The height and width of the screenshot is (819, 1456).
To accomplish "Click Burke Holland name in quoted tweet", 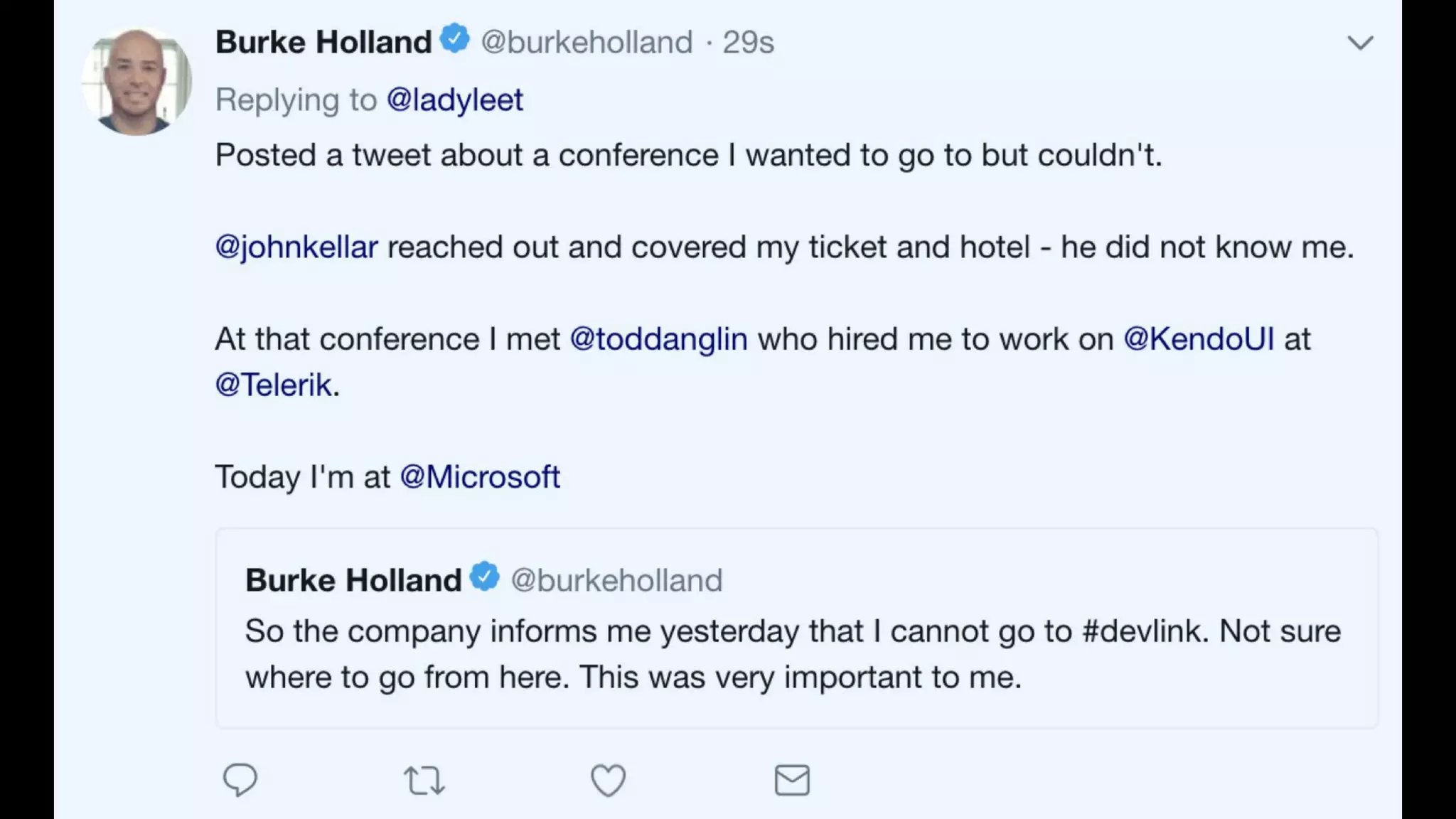I will pos(353,580).
